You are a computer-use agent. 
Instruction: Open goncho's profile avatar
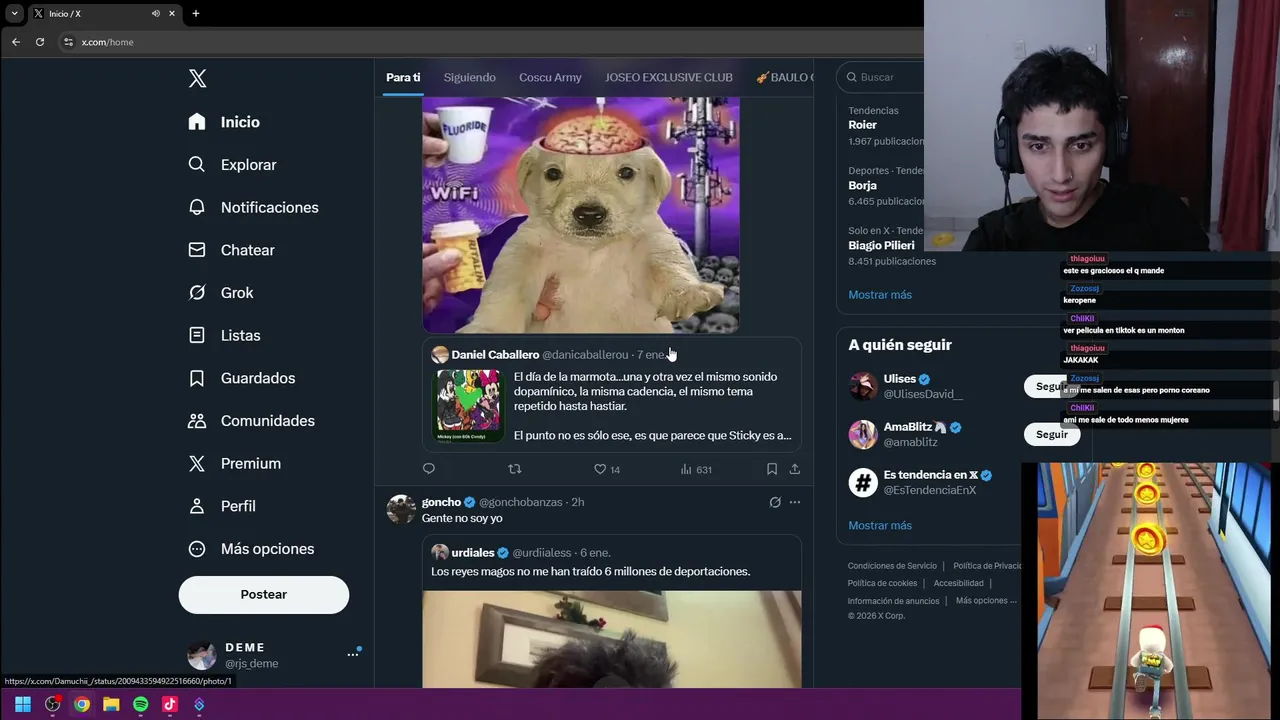pos(401,509)
